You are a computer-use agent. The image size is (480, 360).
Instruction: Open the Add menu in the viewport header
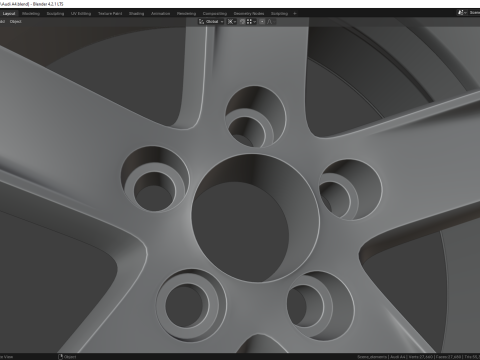pyautogui.click(x=2, y=22)
